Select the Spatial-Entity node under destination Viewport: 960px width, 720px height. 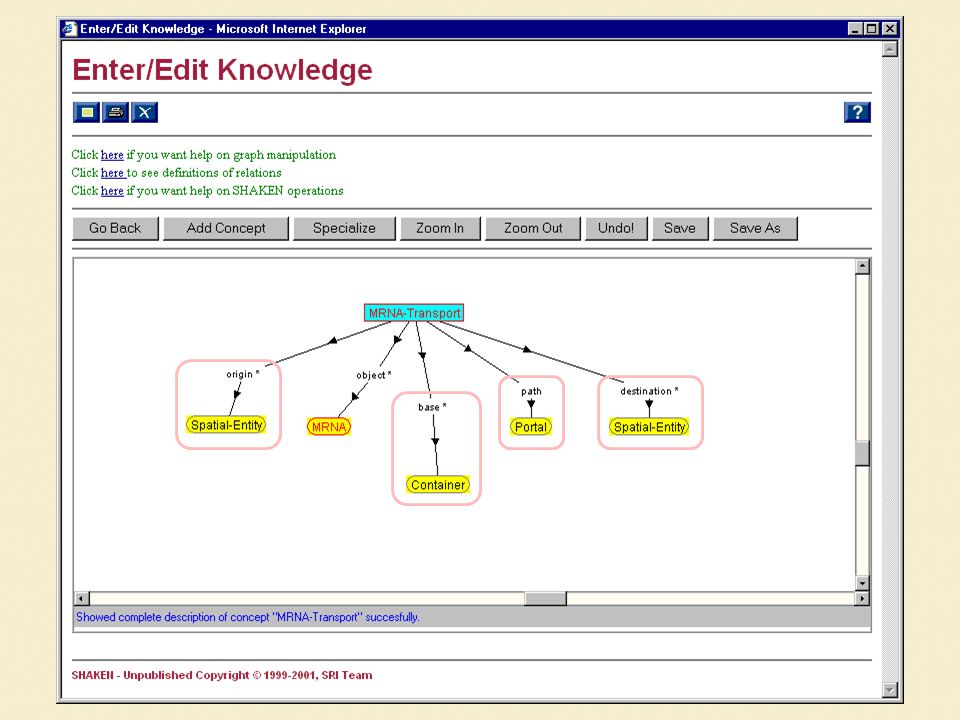[649, 427]
